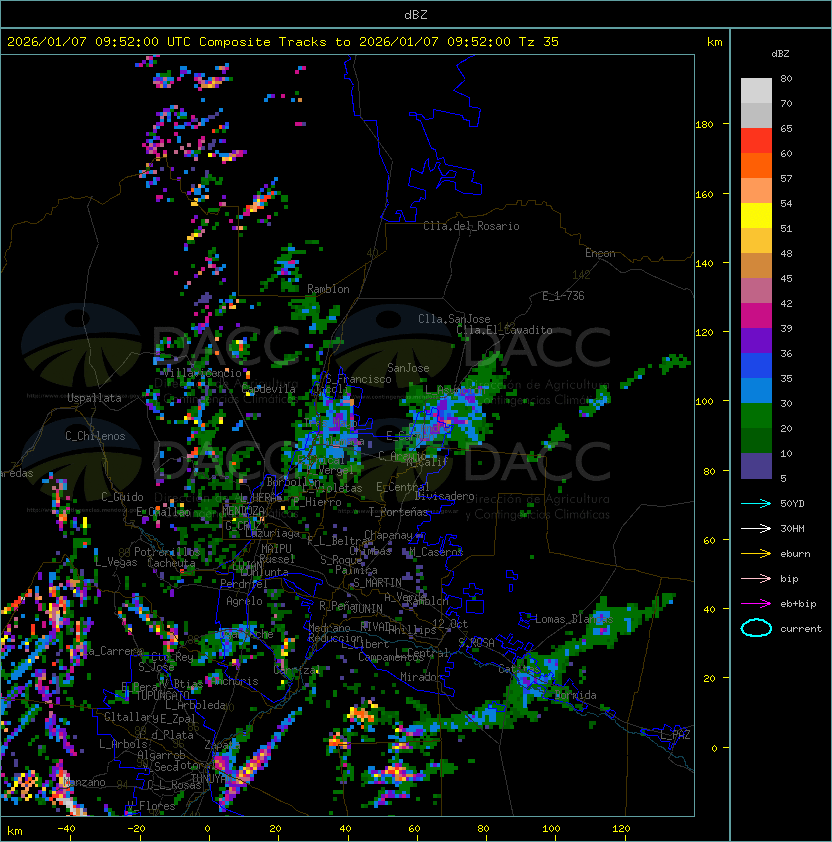Click the 'Chapanay' place label

pyautogui.click(x=388, y=535)
